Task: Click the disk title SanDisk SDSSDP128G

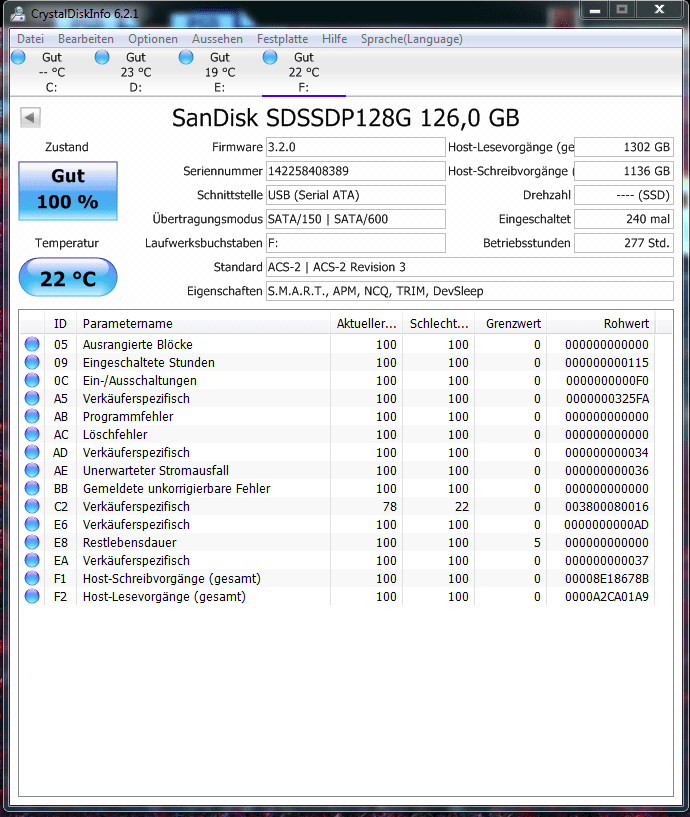Action: point(346,118)
